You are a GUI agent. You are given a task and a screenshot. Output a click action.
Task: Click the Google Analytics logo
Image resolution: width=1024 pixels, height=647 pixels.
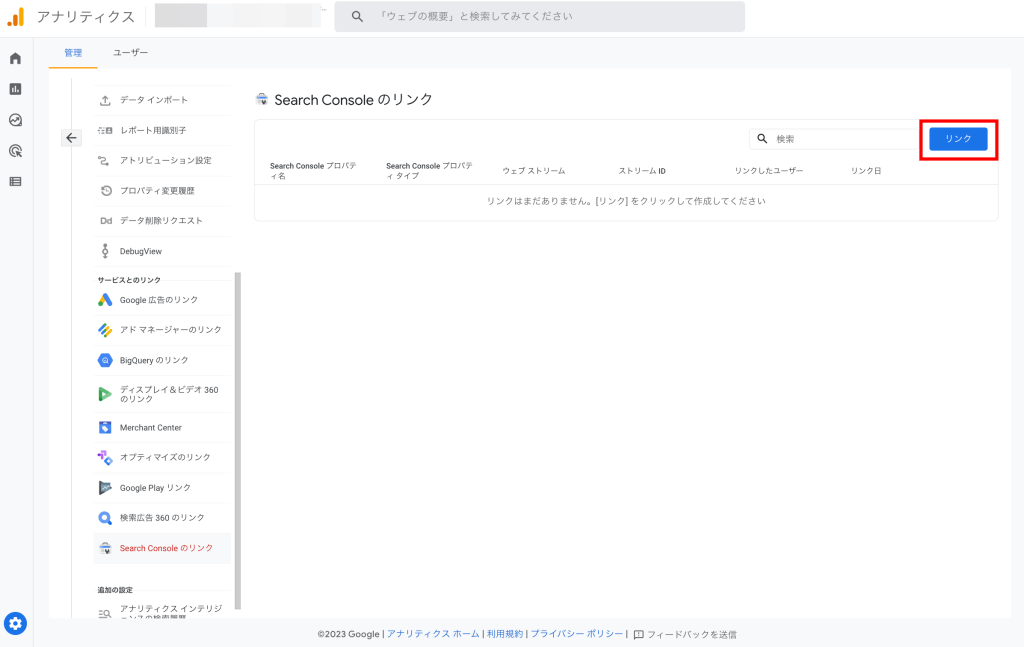(16, 17)
